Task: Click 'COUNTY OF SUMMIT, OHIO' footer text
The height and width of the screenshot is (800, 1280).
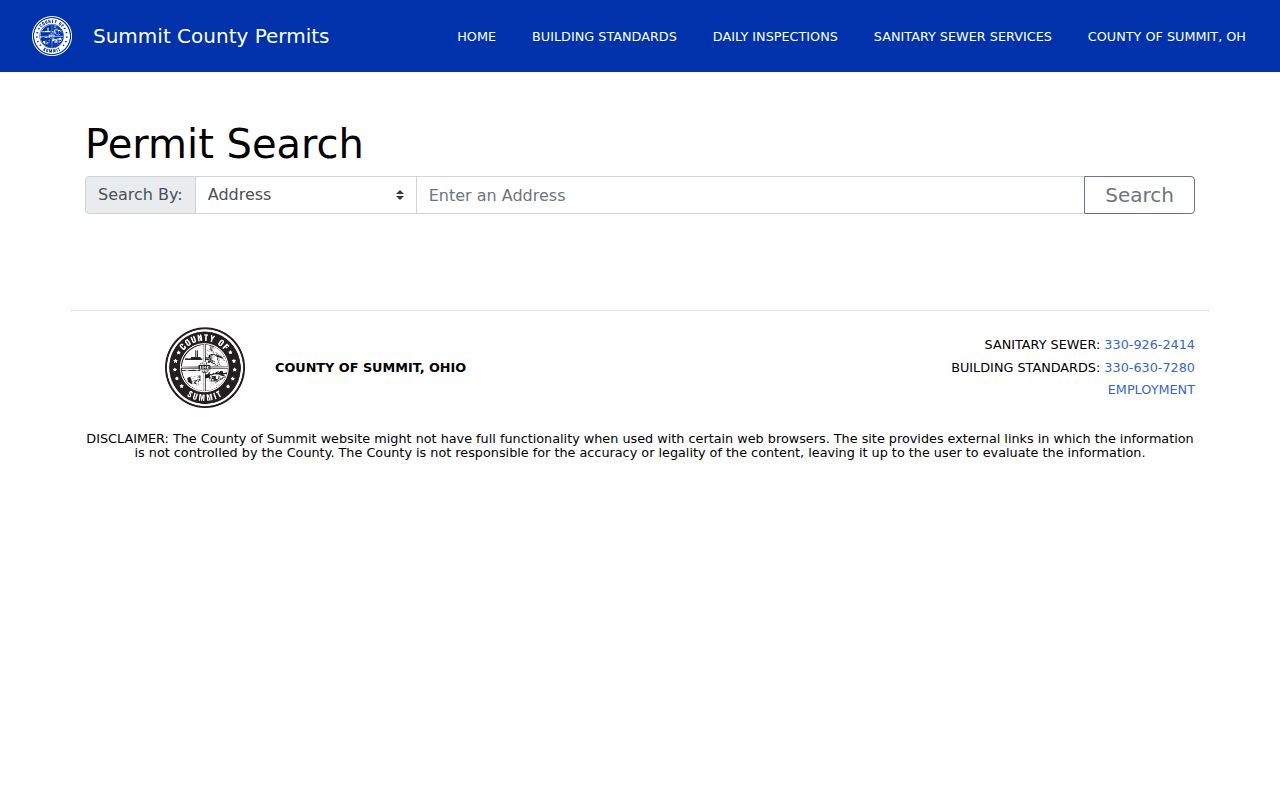Action: pyautogui.click(x=370, y=368)
